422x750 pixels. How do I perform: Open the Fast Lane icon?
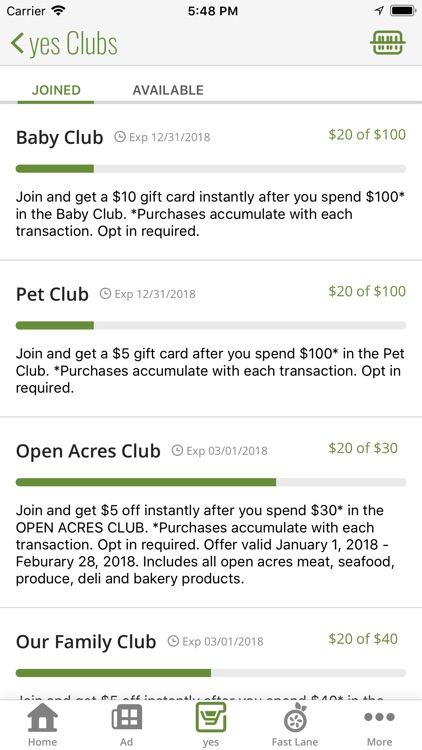(x=295, y=717)
